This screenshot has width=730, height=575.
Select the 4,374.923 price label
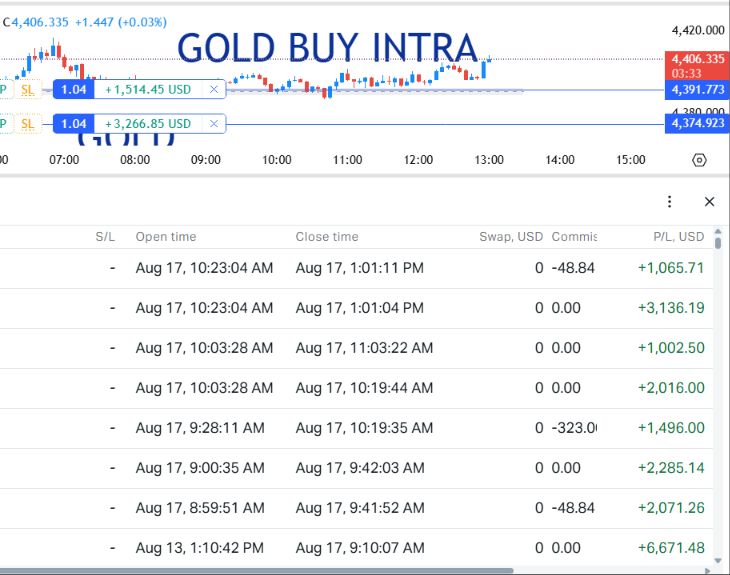pyautogui.click(x=697, y=123)
